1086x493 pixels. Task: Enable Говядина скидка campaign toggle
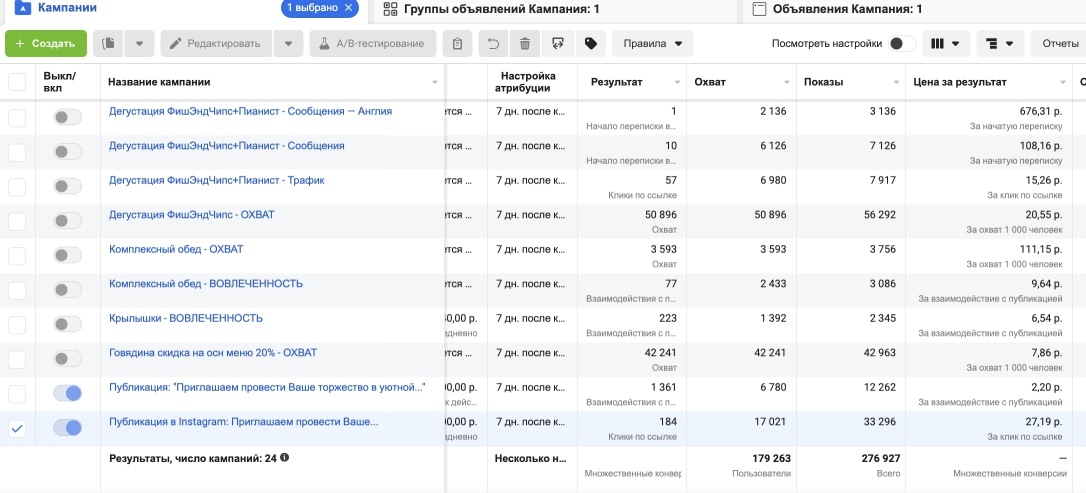68,359
